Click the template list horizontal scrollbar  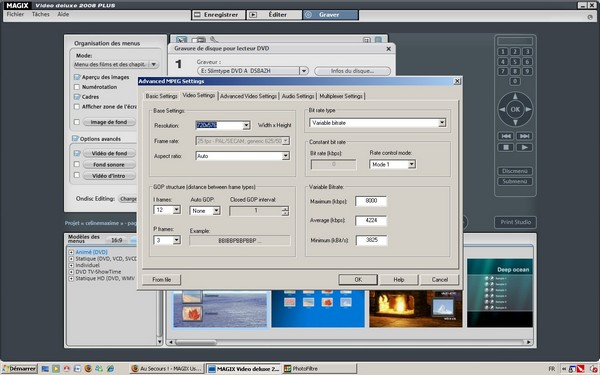pyautogui.click(x=349, y=342)
